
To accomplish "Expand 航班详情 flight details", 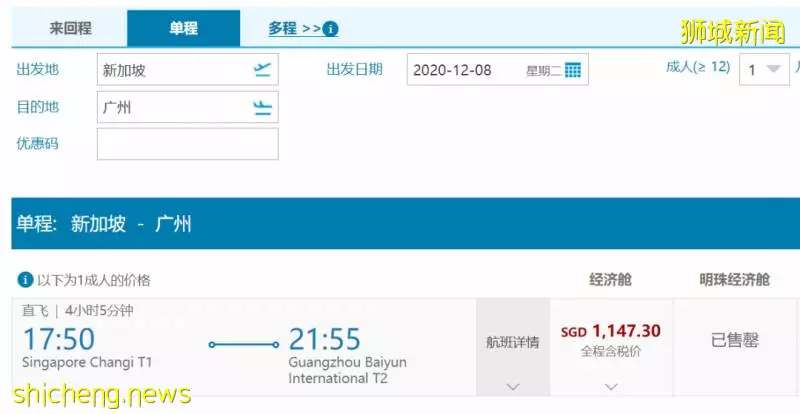I will pos(513,347).
